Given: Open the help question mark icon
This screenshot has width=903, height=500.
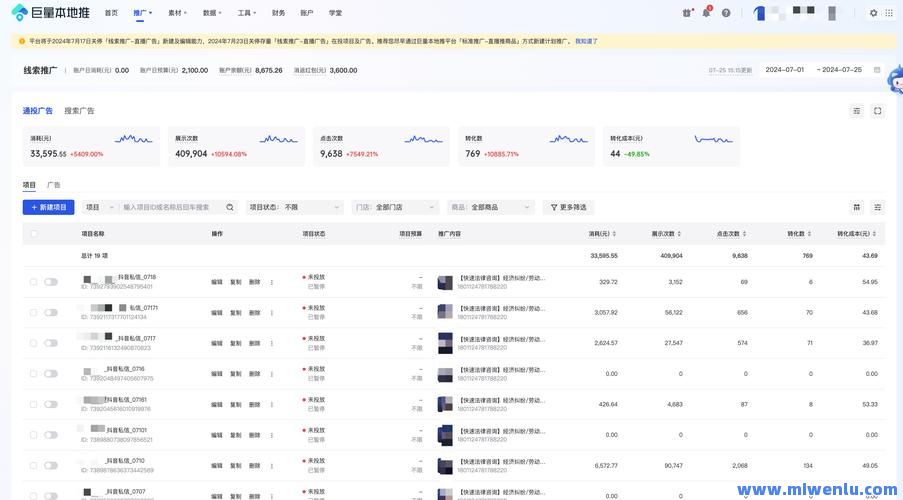Looking at the screenshot, I should pyautogui.click(x=726, y=13).
